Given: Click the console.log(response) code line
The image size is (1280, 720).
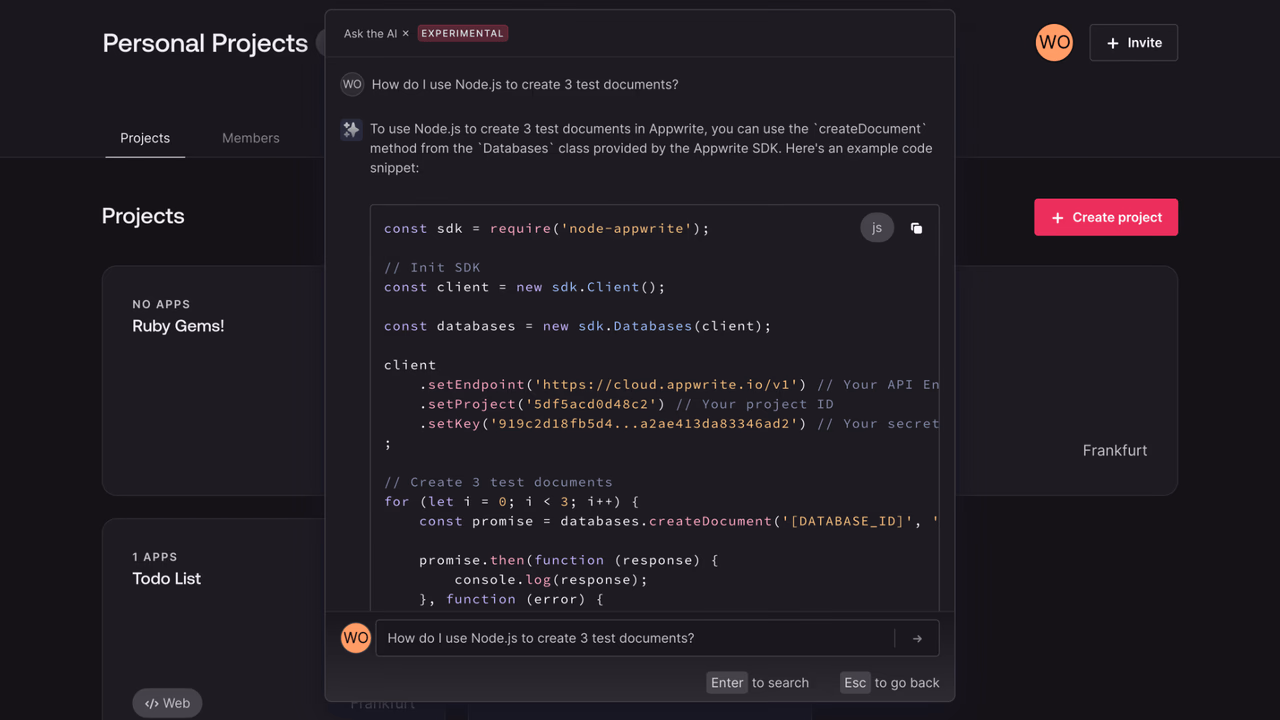Looking at the screenshot, I should point(551,579).
